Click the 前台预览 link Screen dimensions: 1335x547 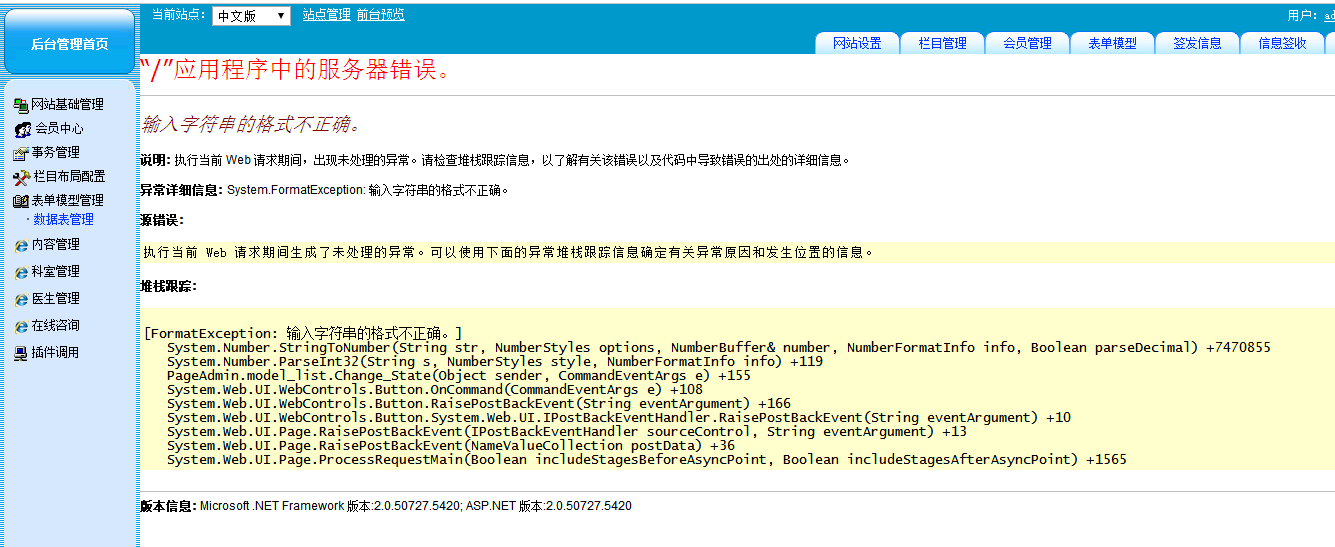click(380, 15)
